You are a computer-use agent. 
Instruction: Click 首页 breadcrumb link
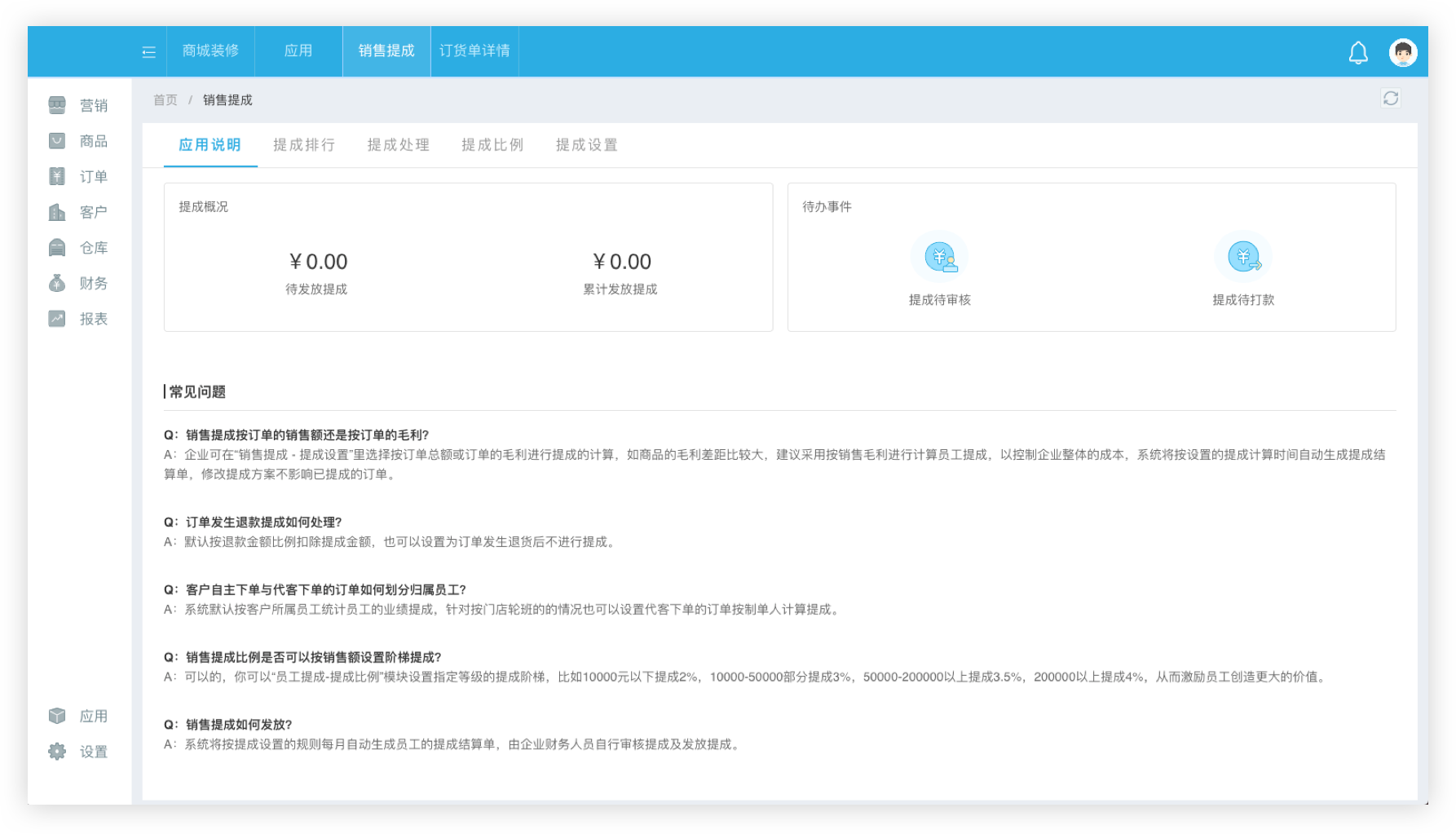165,100
